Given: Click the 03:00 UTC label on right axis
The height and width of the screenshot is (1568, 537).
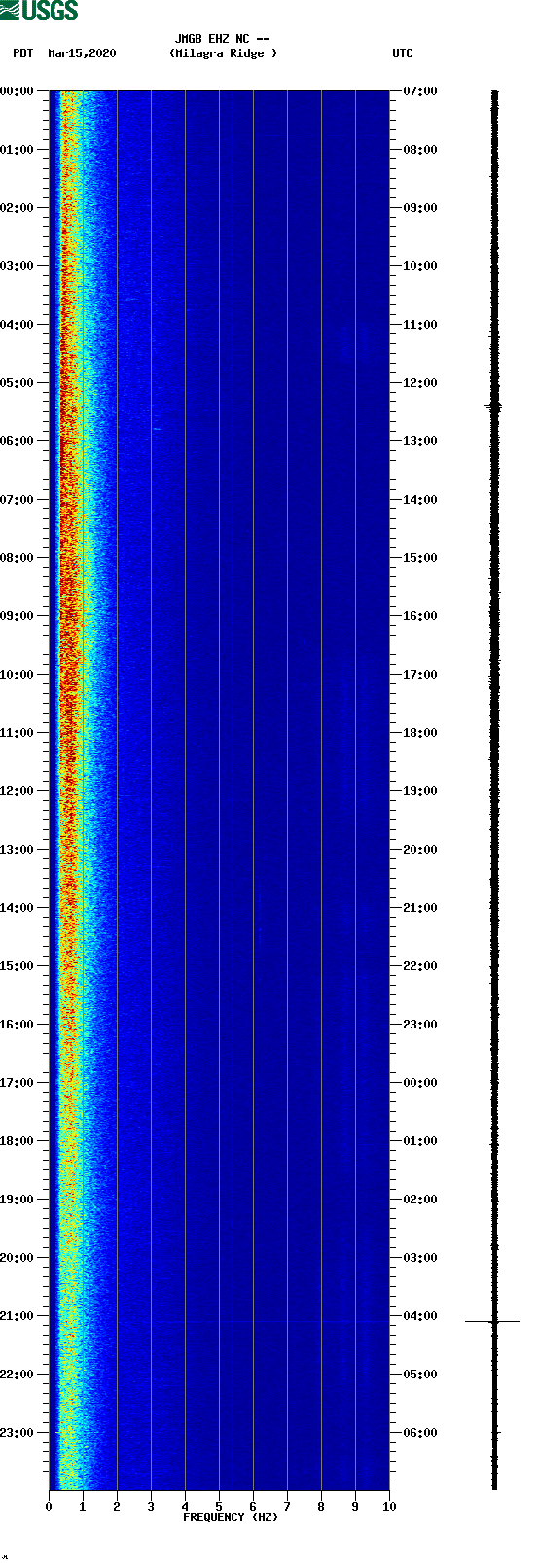Looking at the screenshot, I should [x=420, y=1258].
